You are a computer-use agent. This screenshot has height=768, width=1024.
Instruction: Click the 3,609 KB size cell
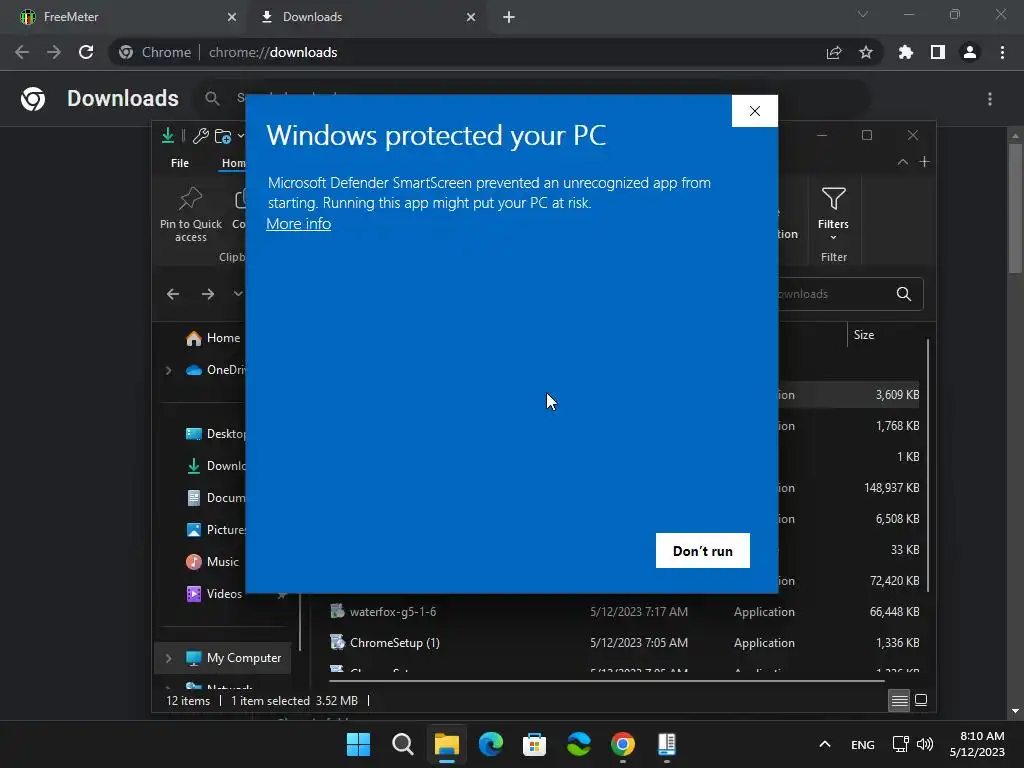[897, 395]
